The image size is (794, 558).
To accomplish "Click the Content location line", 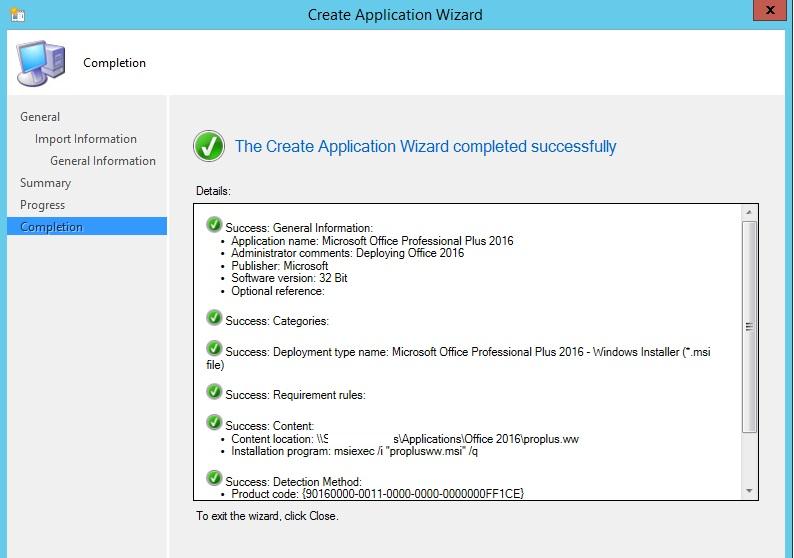I will pos(405,439).
